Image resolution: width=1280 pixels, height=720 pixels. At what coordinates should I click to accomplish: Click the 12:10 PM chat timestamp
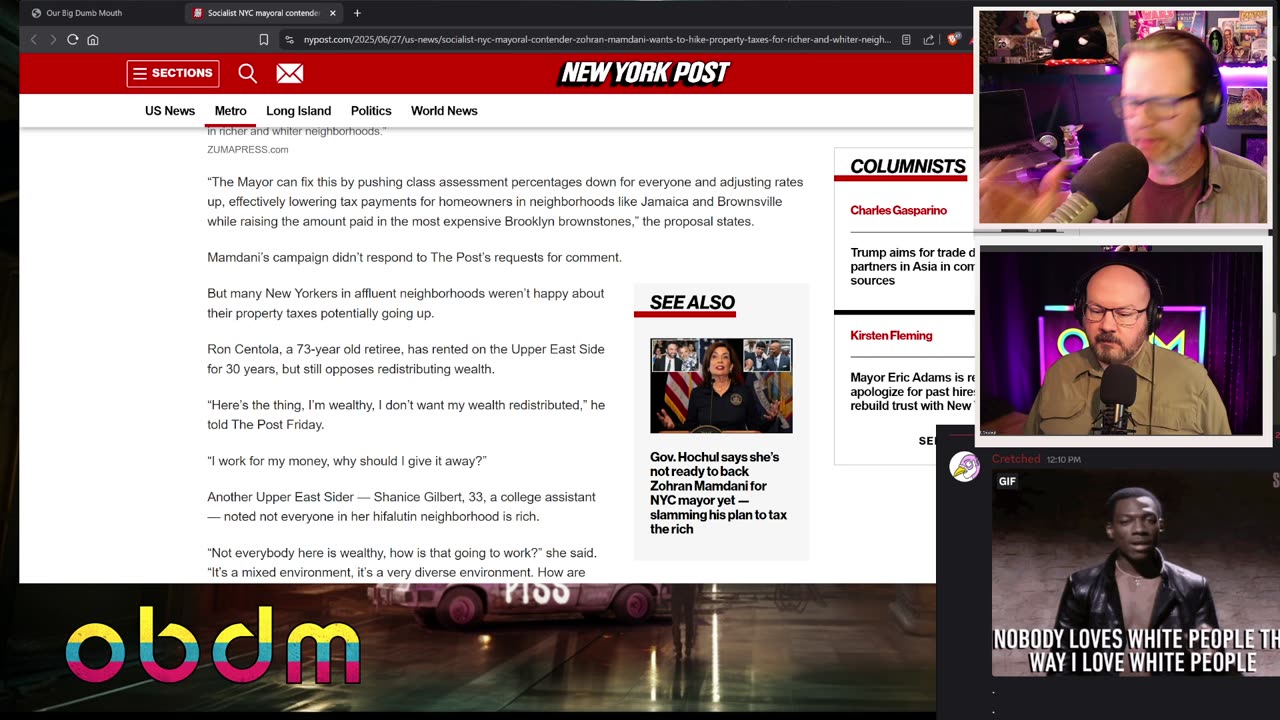coord(1063,460)
